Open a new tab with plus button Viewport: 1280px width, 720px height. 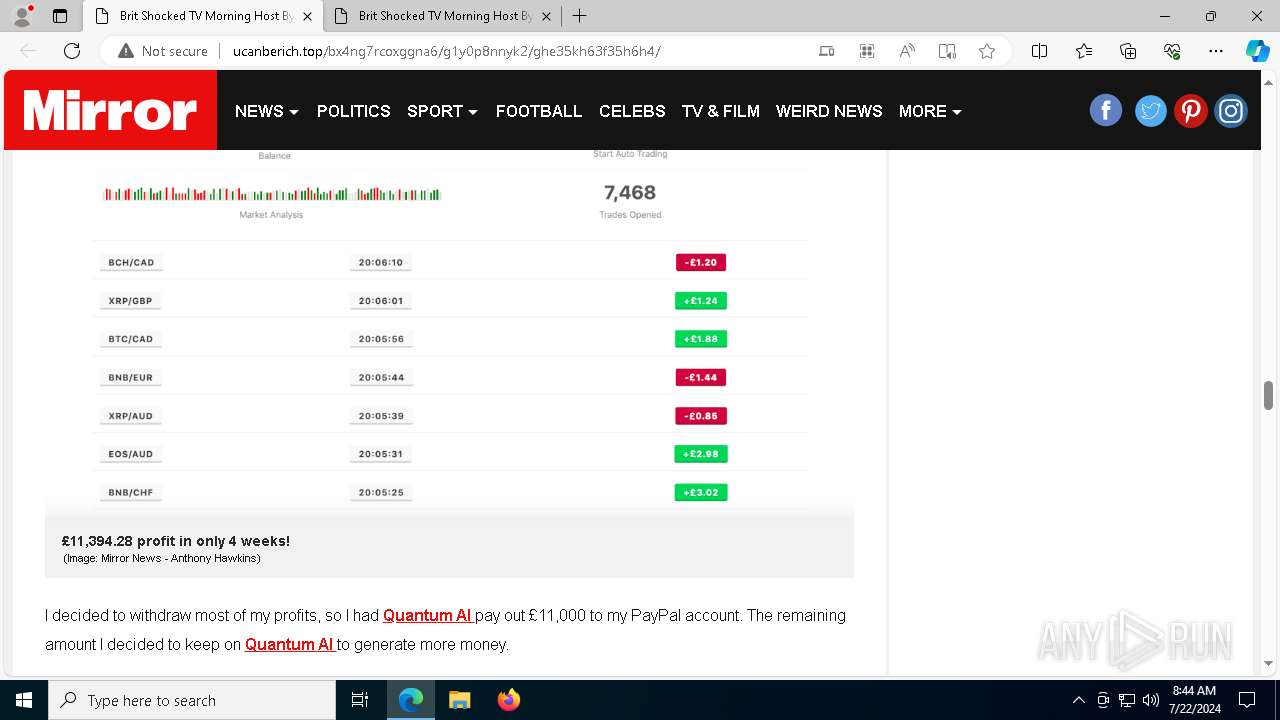(x=579, y=16)
